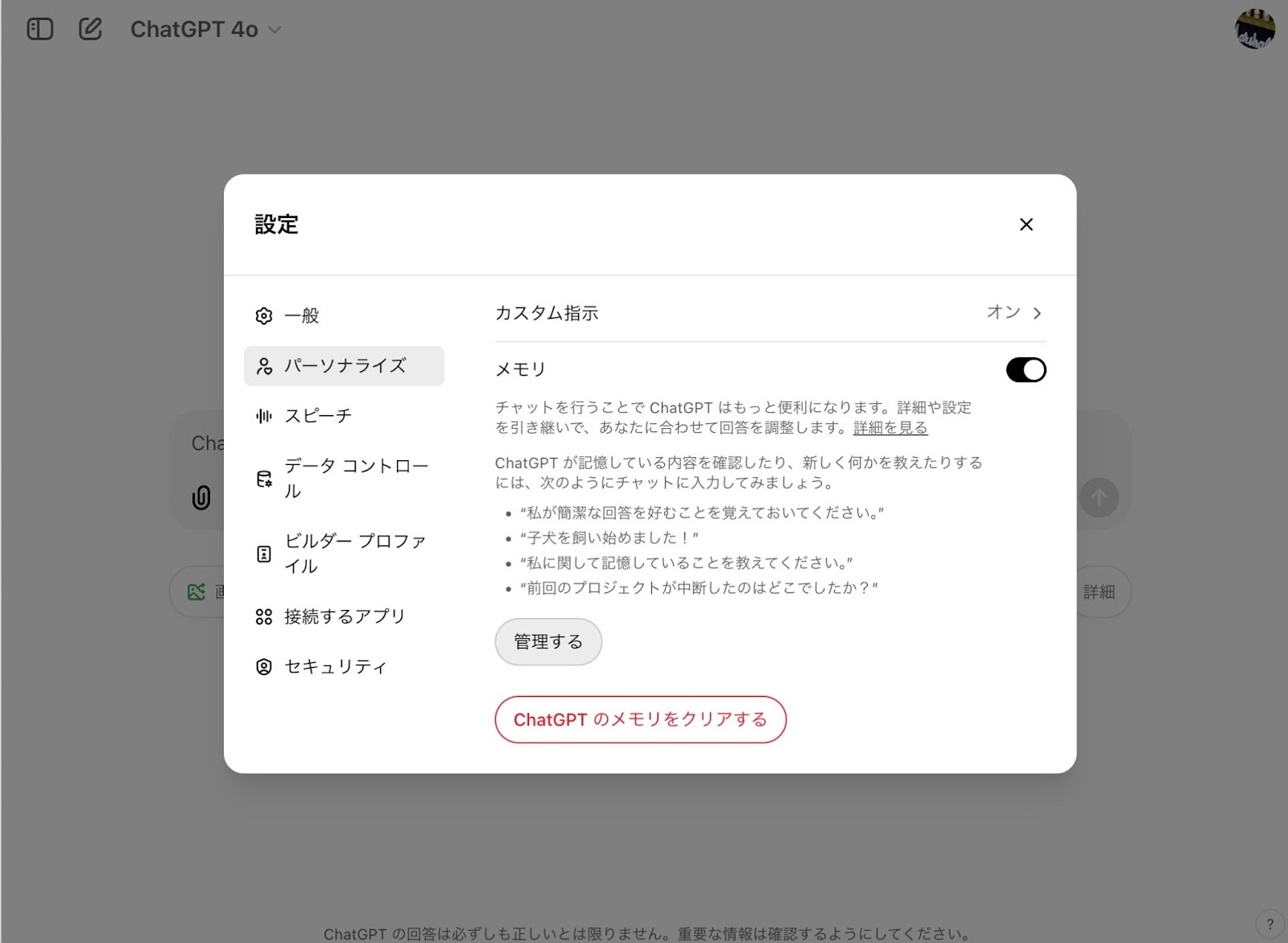
Task: Open the セキュリティ settings tab
Action: pos(344,666)
